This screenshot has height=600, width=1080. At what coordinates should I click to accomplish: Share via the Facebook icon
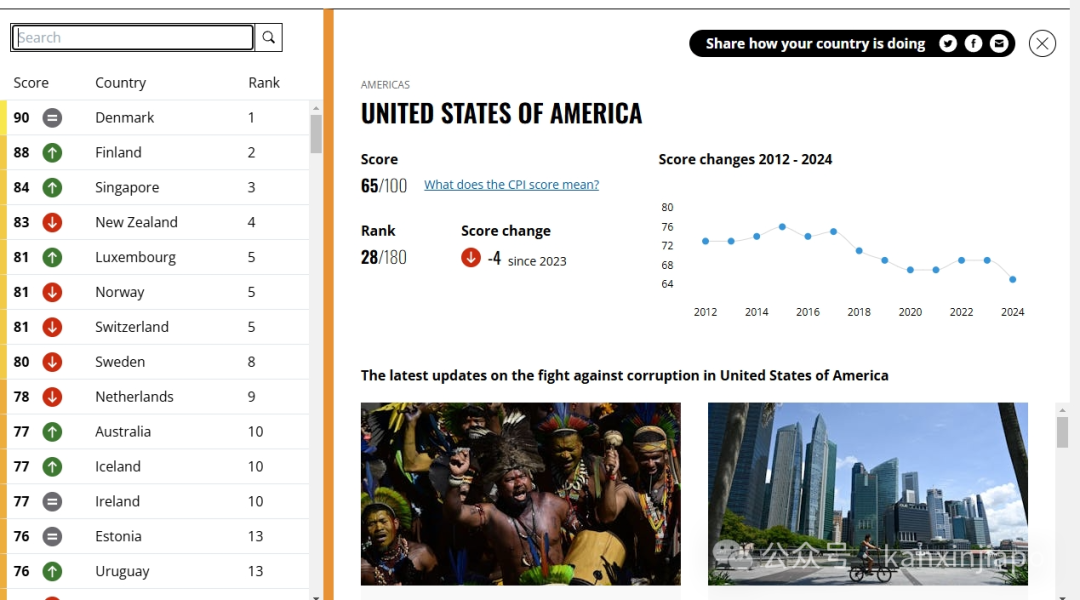(973, 43)
